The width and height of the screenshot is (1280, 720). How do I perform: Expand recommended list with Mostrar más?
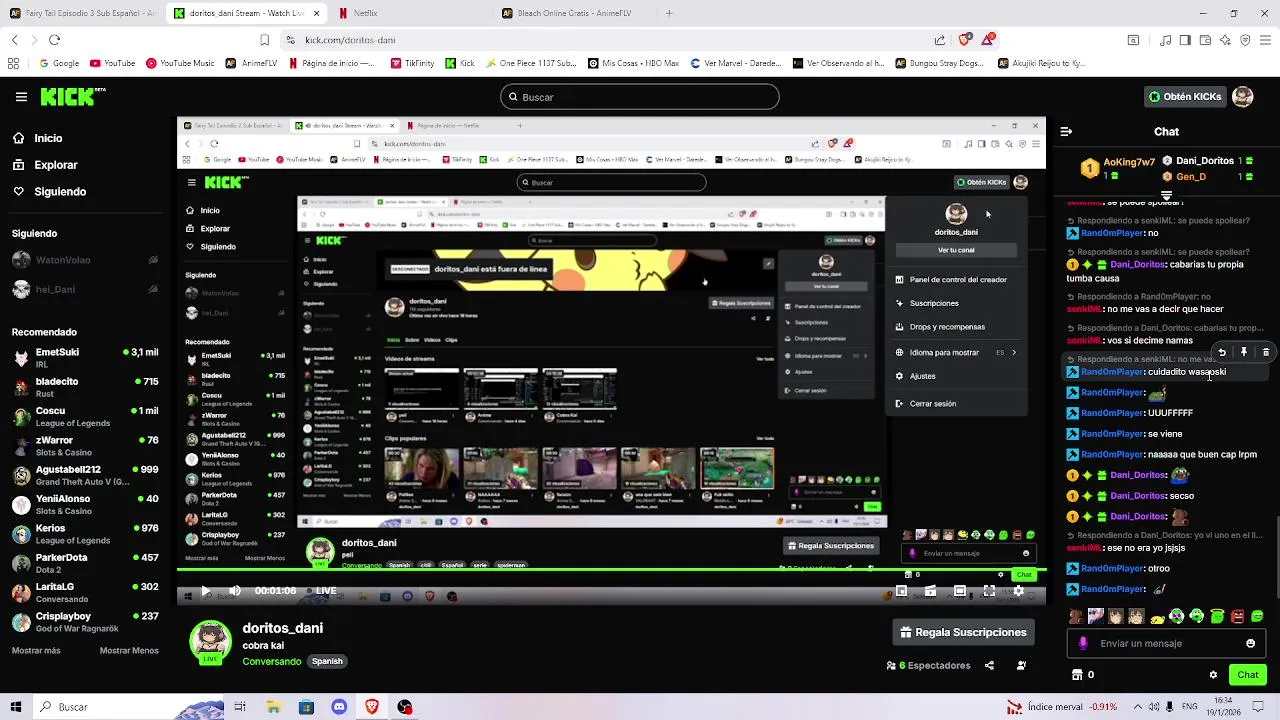tap(36, 650)
